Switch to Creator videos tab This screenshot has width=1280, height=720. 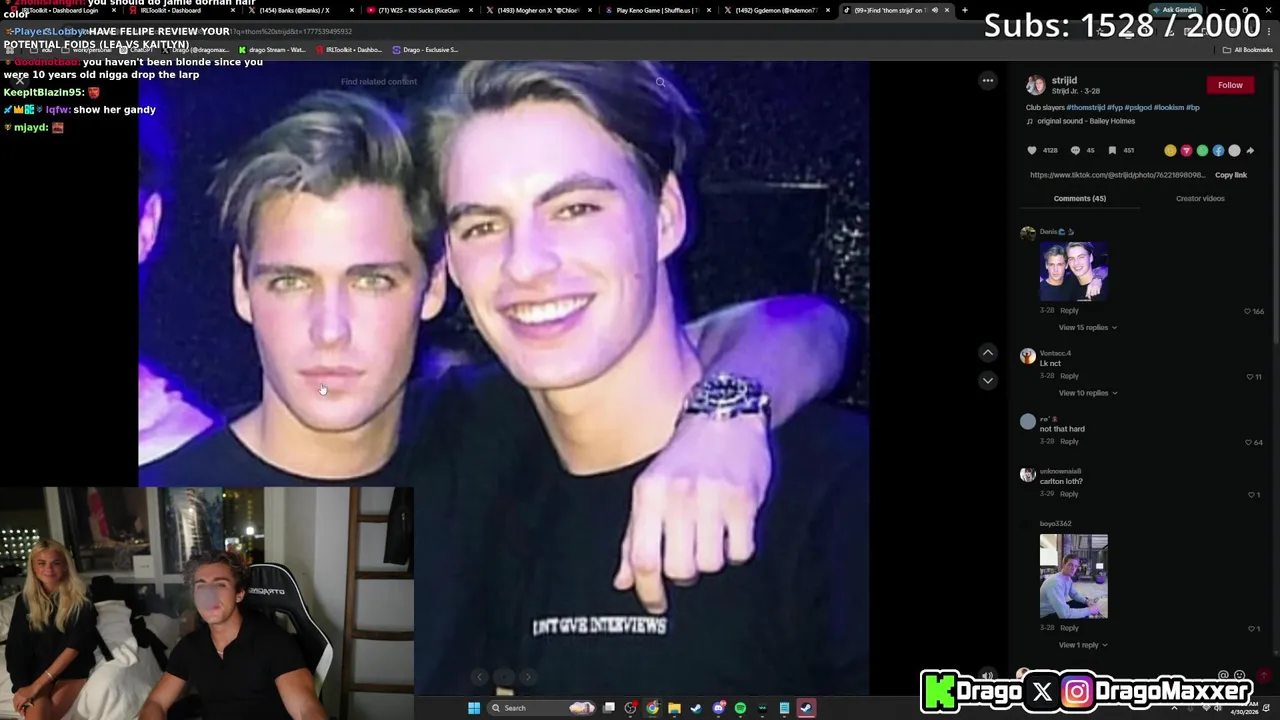tap(1200, 198)
